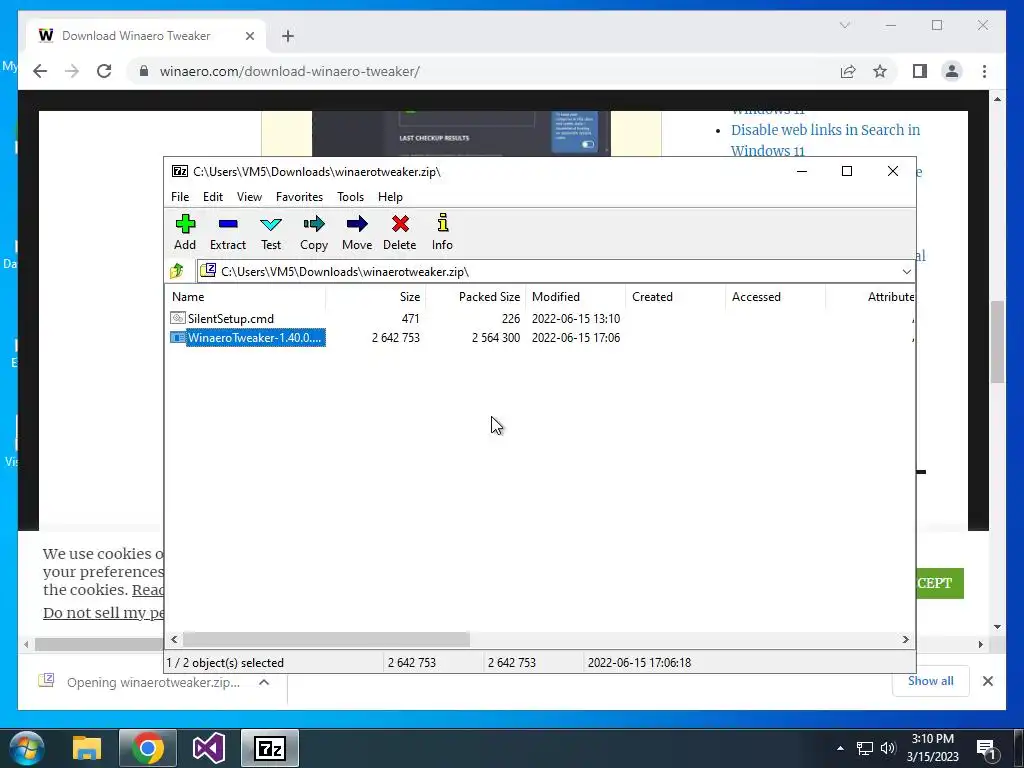Click the 7-Zip horizontal scrollbar thumb
1024x768 pixels.
[326, 639]
